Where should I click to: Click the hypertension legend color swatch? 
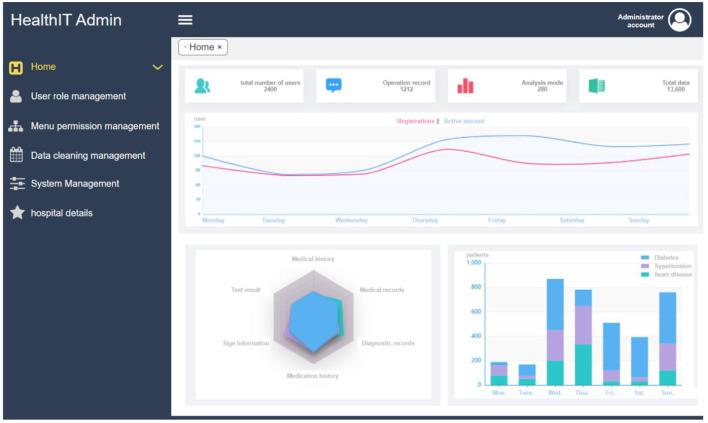[645, 266]
